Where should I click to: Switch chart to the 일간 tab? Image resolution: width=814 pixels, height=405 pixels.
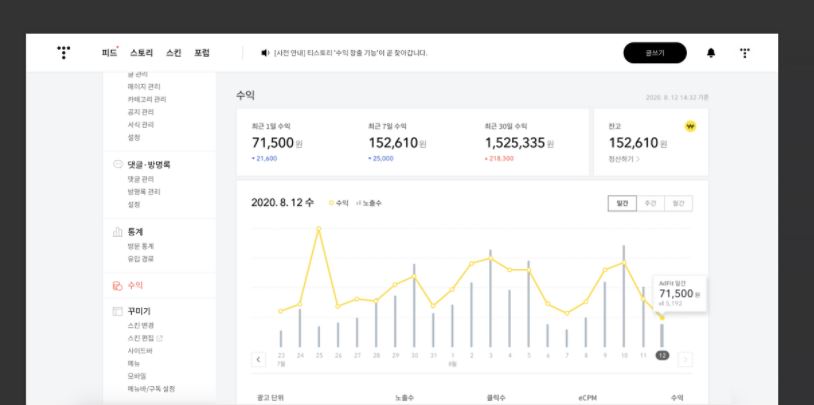point(622,204)
